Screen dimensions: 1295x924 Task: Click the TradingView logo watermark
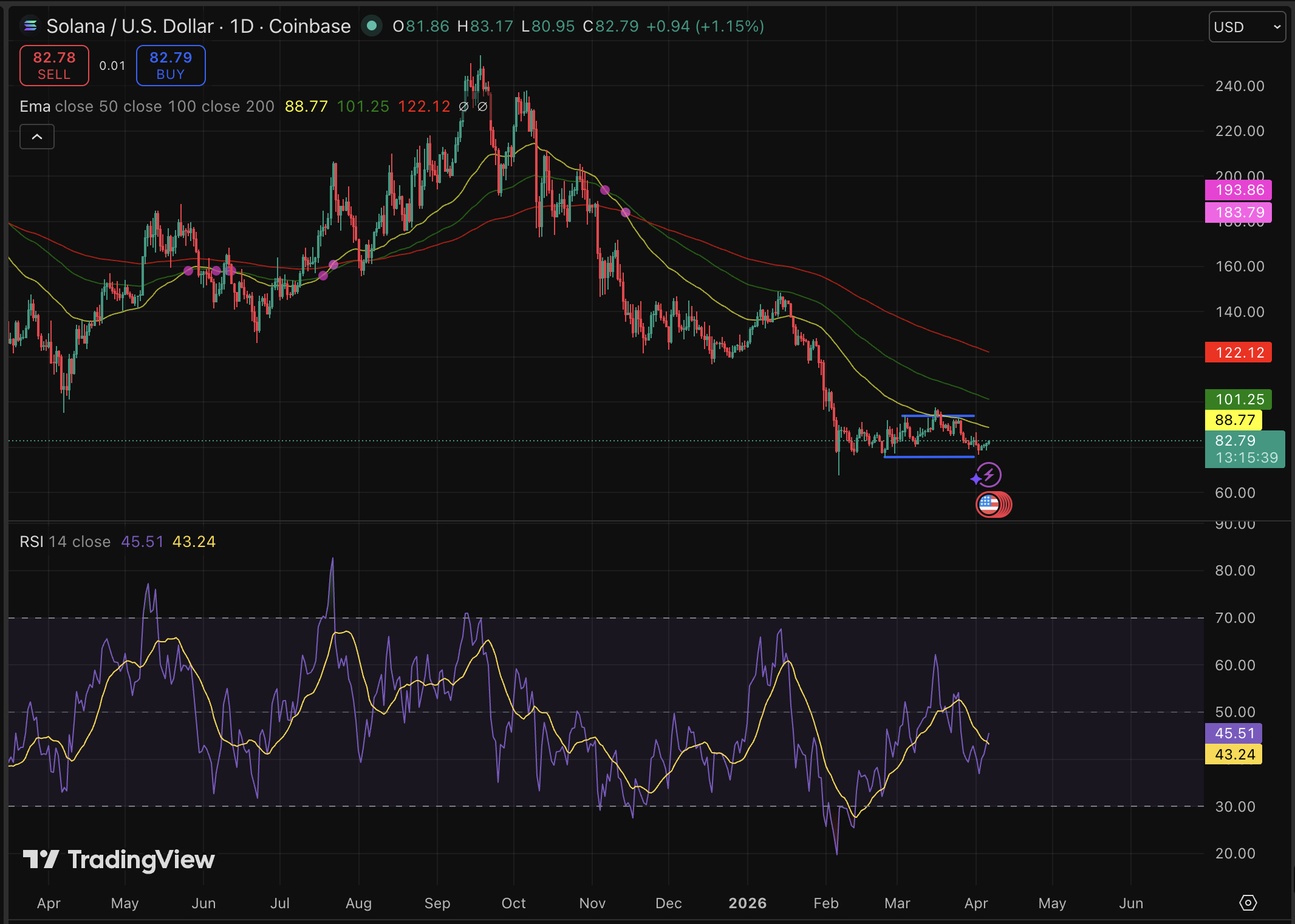(119, 860)
